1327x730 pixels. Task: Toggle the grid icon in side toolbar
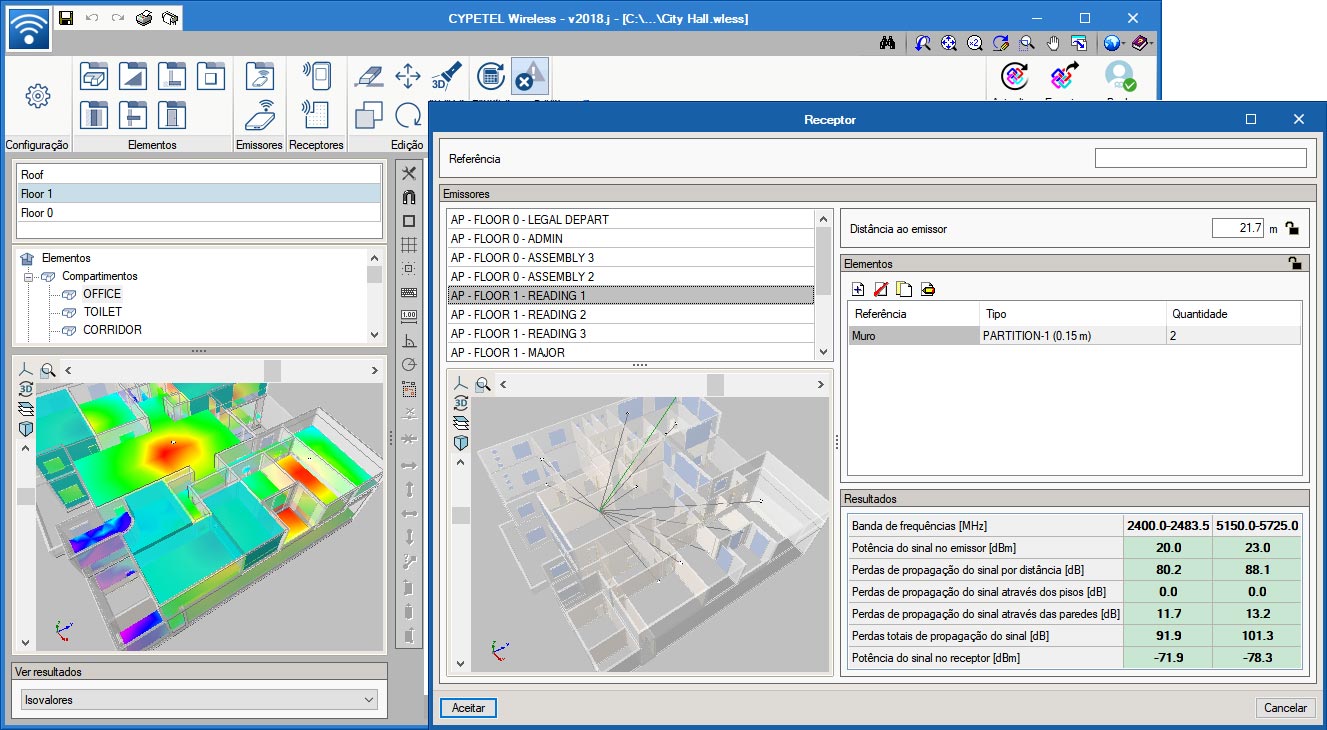pos(409,245)
